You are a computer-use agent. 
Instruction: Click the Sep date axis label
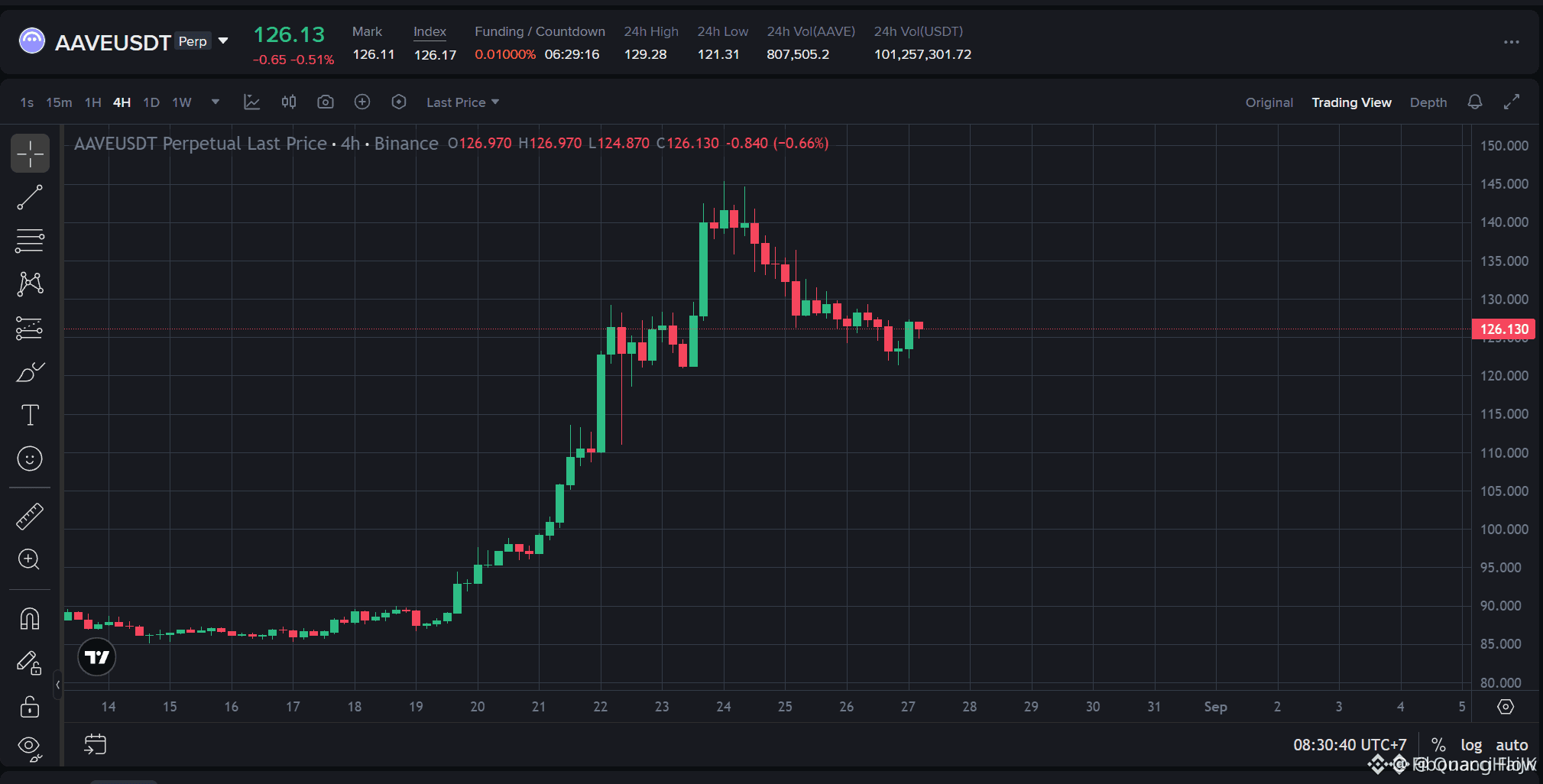pos(1215,707)
